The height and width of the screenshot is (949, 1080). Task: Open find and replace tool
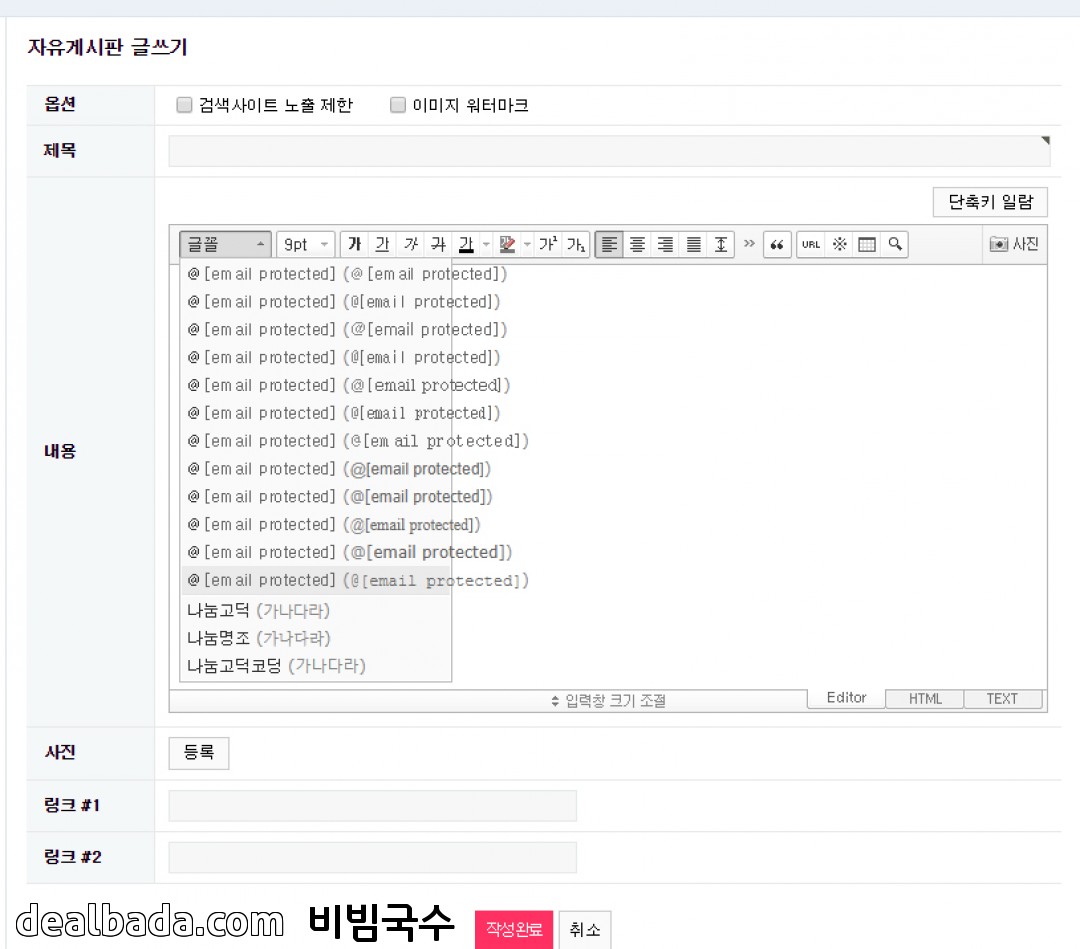(895, 245)
